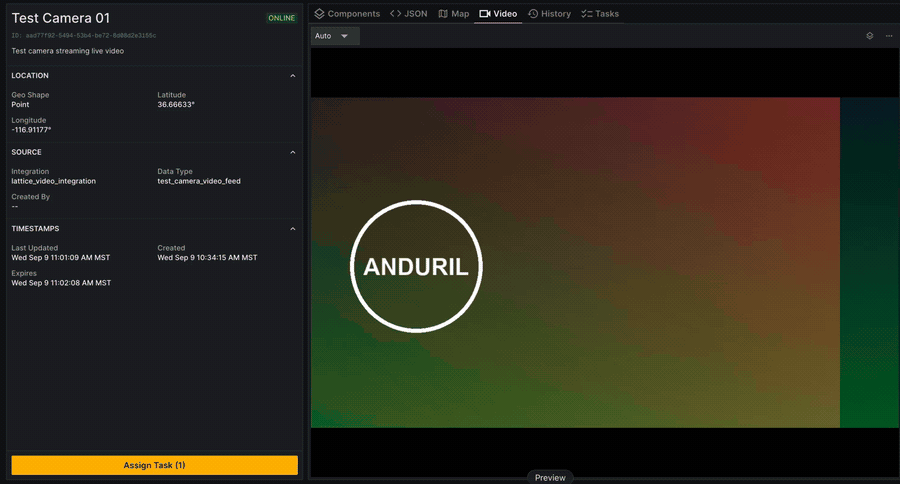
Task: Click the Created timestamp value
Action: tap(208, 258)
